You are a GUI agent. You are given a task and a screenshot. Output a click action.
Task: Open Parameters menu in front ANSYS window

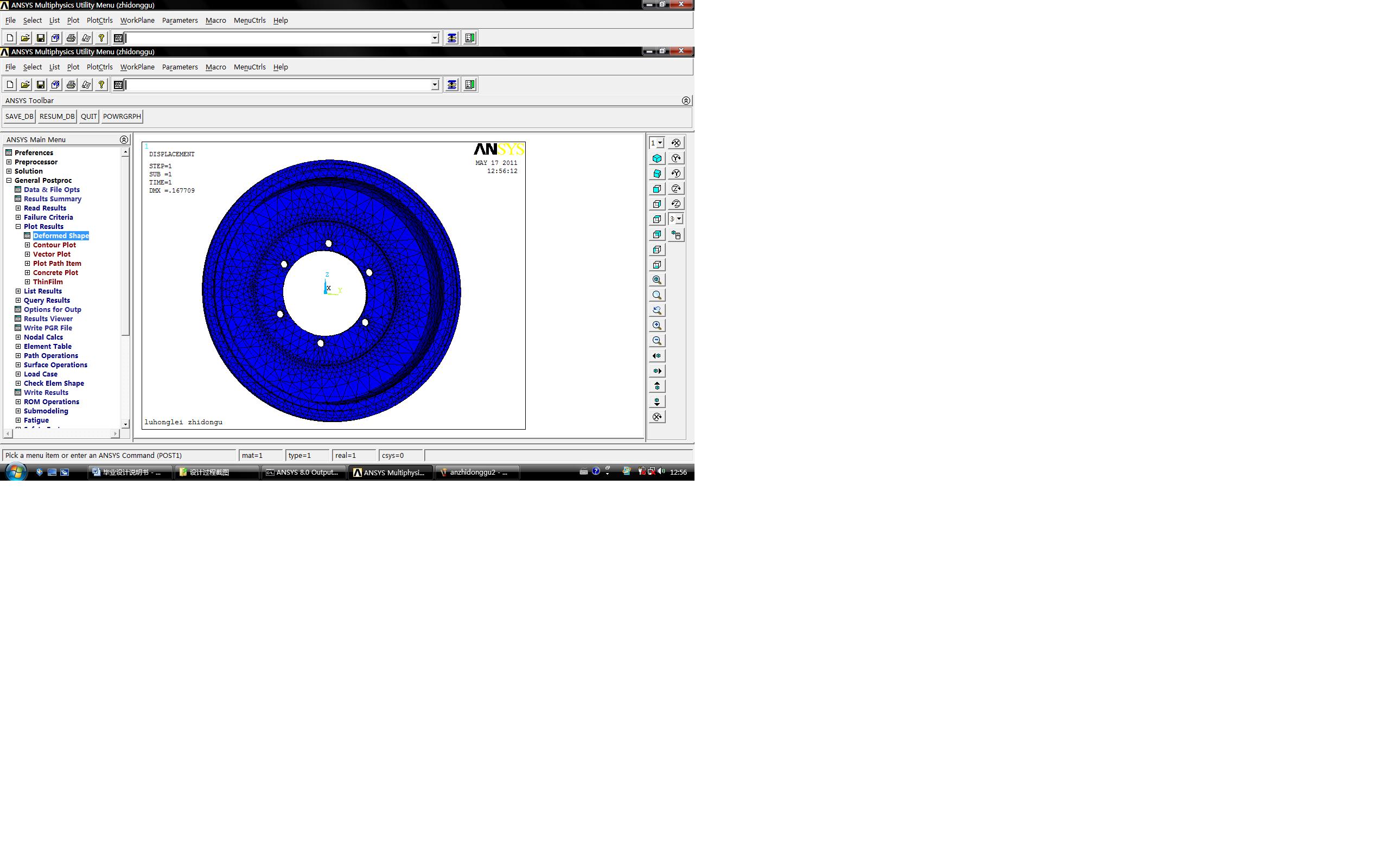tap(180, 67)
